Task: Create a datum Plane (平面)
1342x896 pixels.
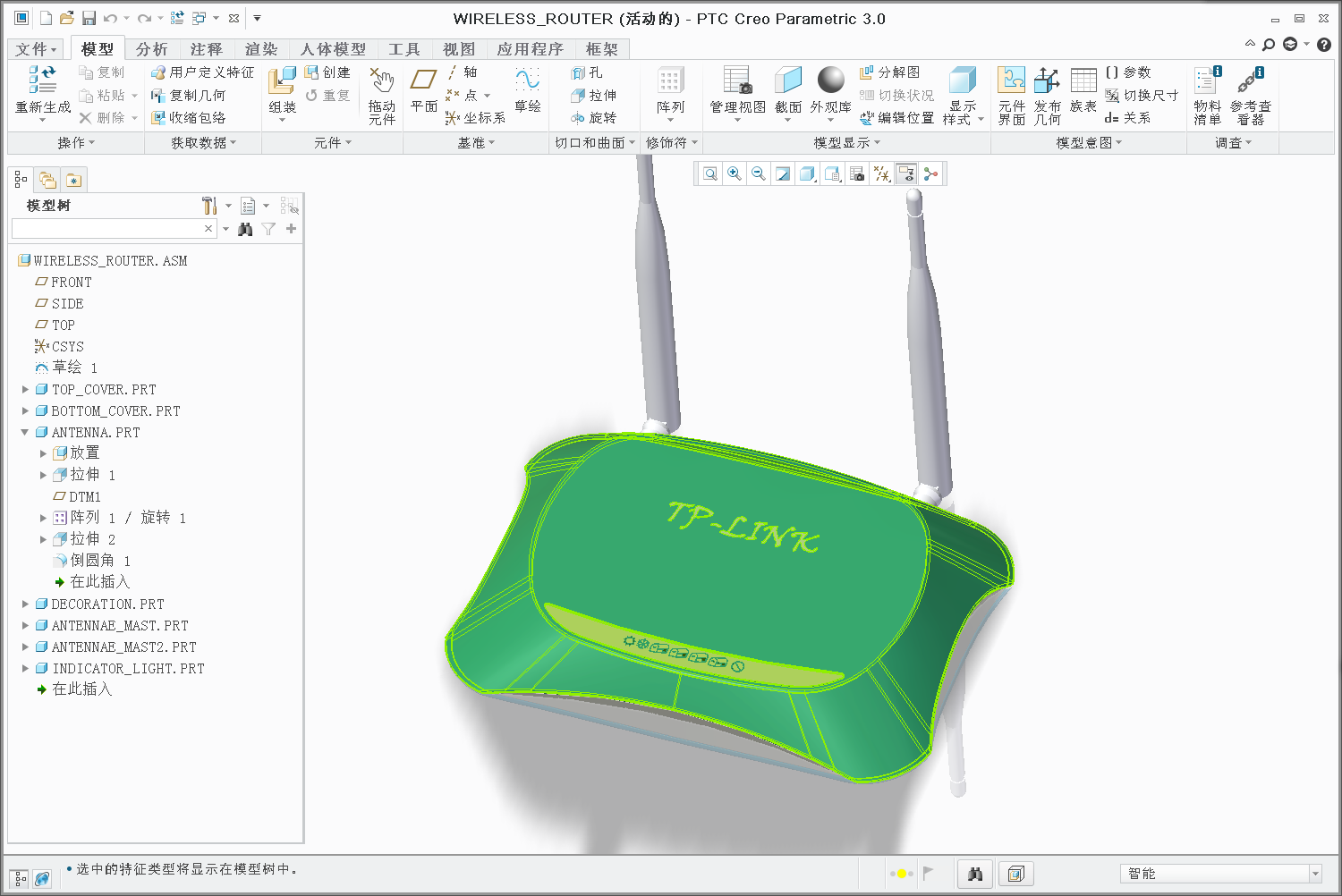Action: (424, 89)
